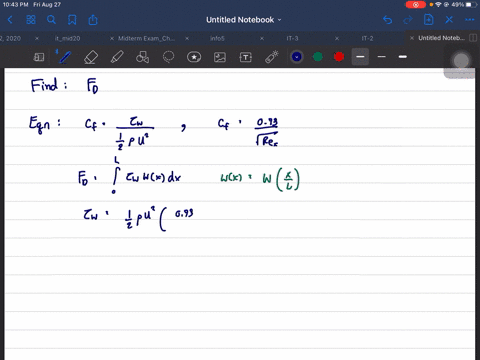Select the Lasso selection tool
The width and height of the screenshot is (480, 360).
click(168, 57)
